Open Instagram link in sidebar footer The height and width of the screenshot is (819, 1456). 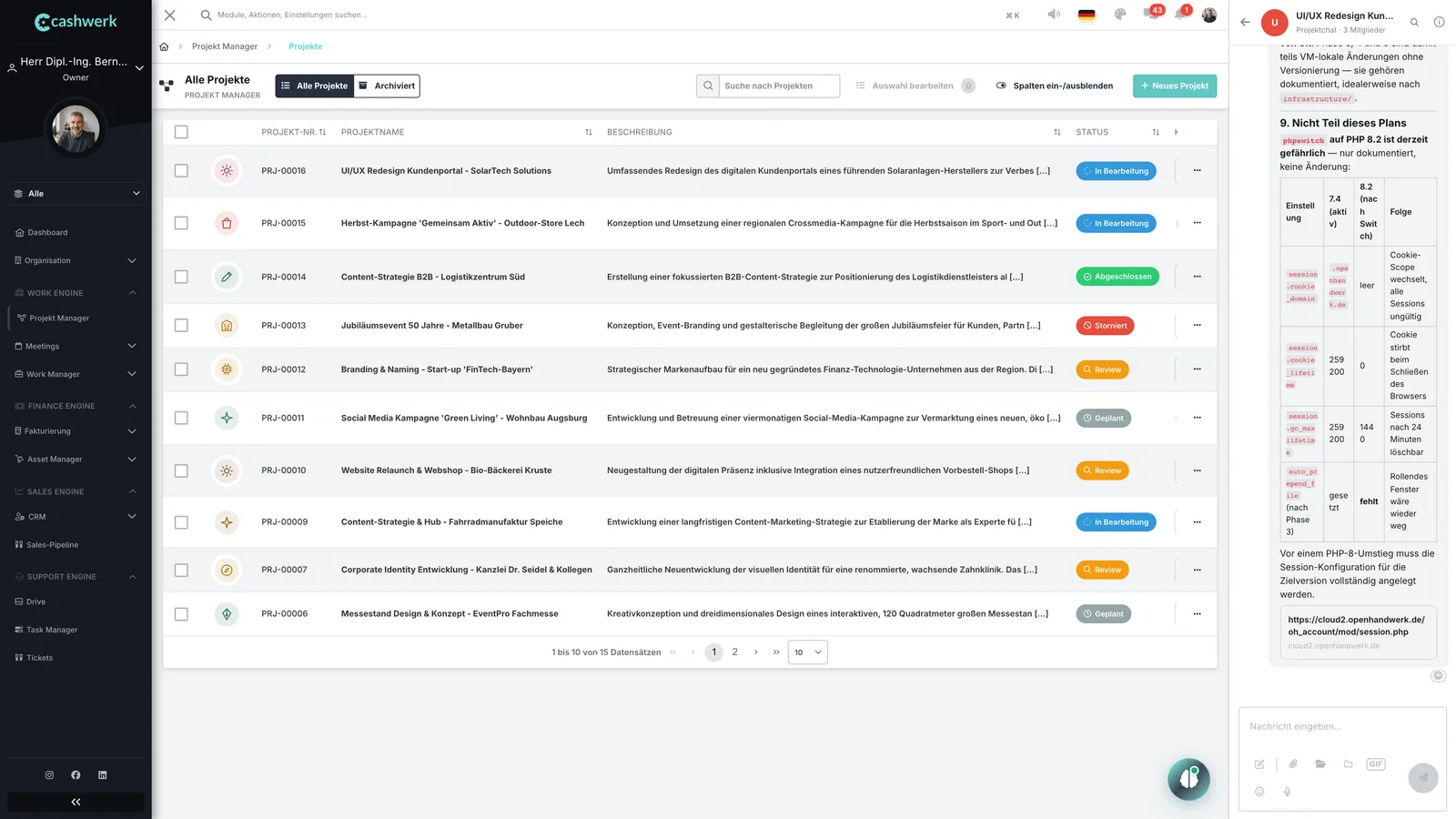49,775
